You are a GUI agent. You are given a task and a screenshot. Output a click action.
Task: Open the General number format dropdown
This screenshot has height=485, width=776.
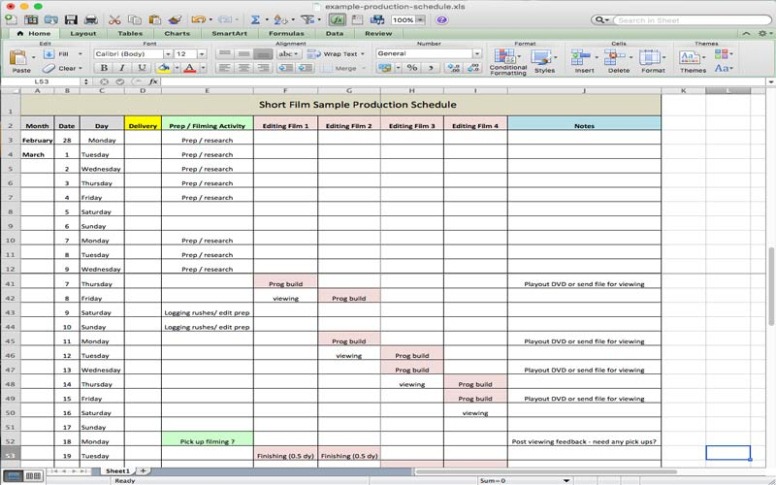point(428,54)
